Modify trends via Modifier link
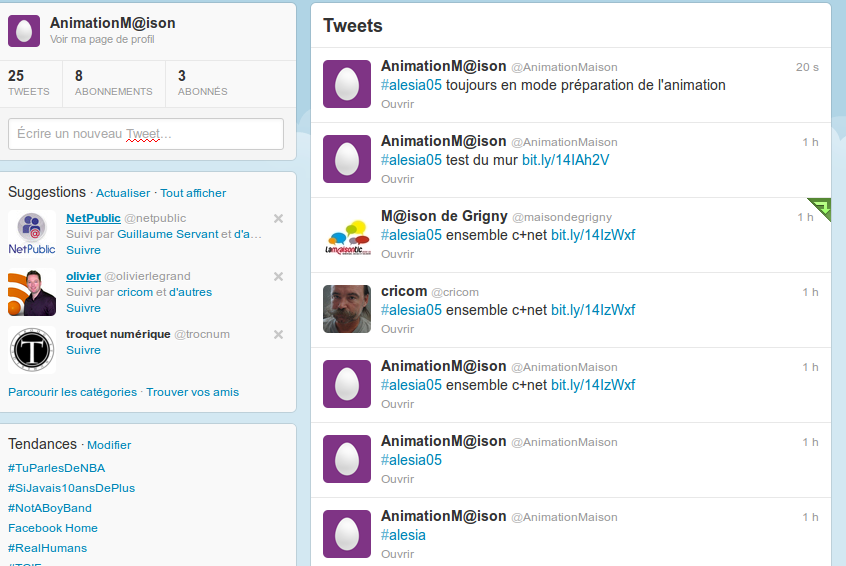The width and height of the screenshot is (846, 566). 109,445
